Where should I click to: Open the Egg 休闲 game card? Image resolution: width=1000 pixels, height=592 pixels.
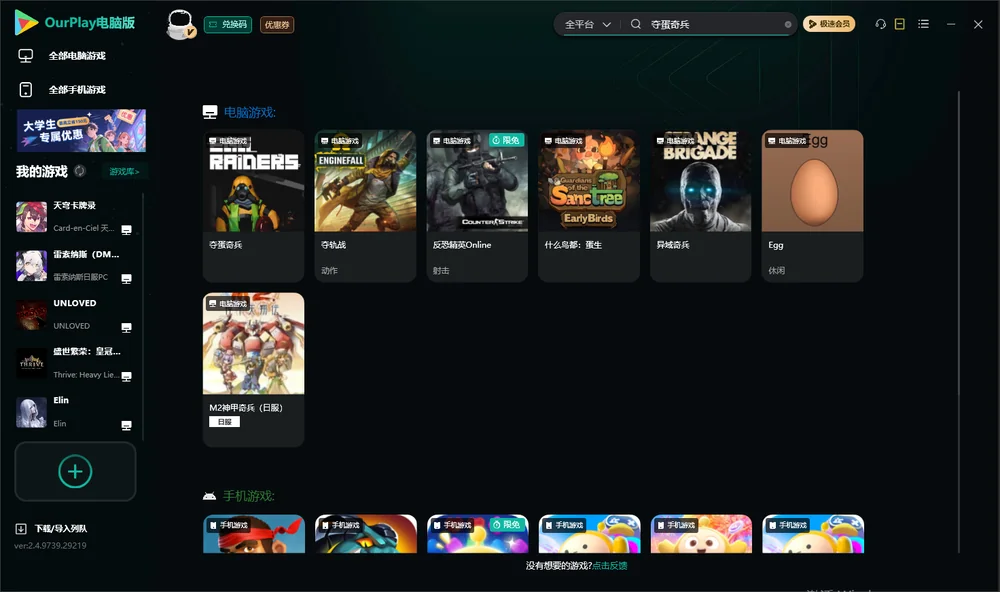point(812,205)
